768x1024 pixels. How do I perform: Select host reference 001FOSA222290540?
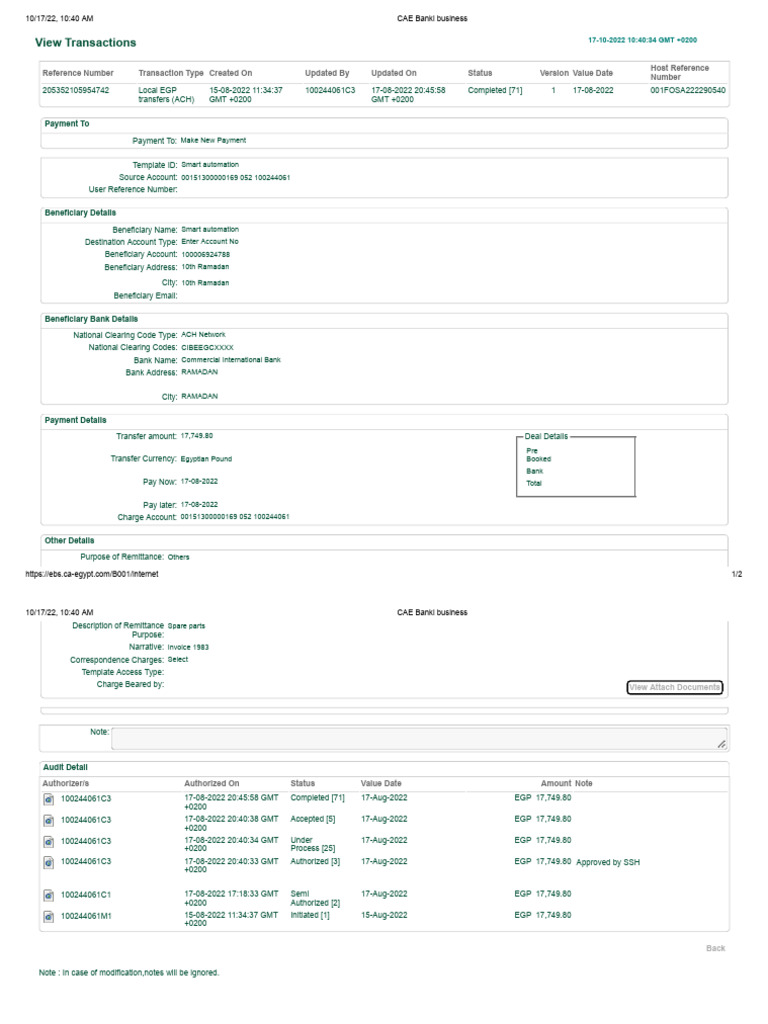(x=688, y=90)
